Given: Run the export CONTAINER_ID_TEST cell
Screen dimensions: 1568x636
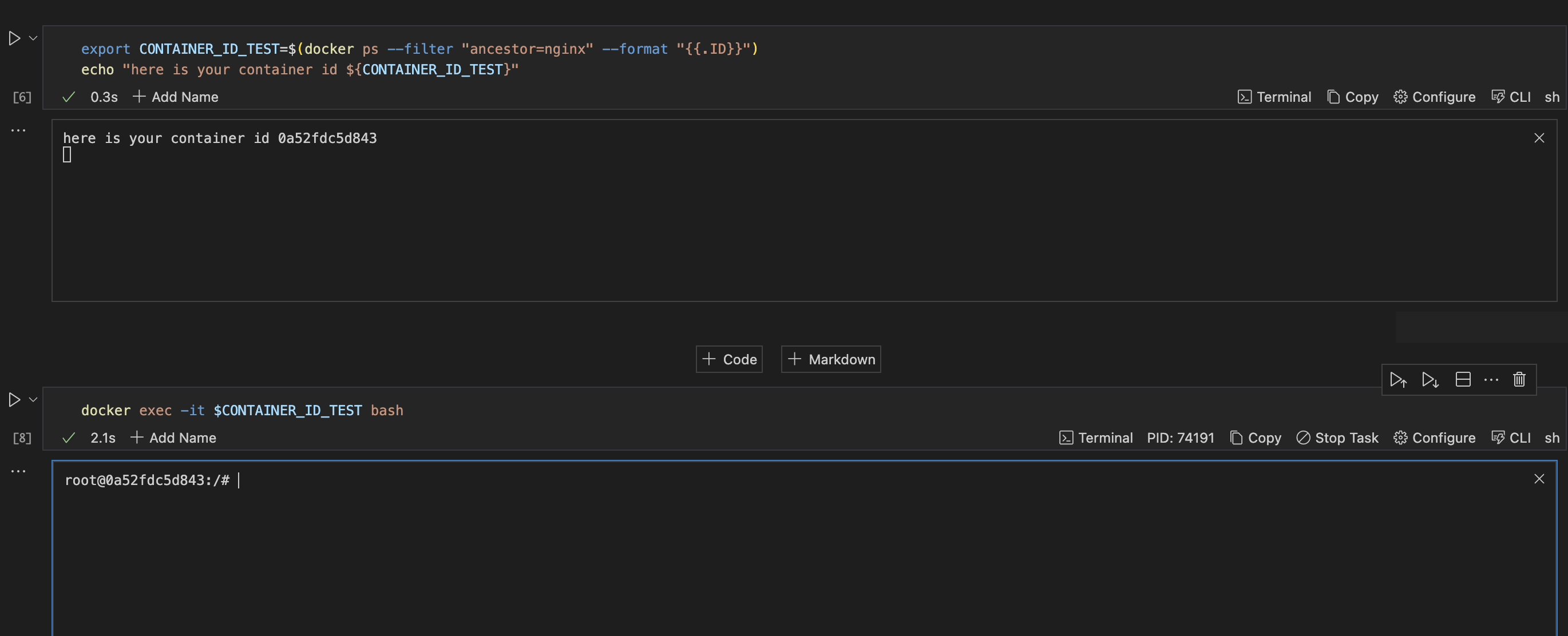Looking at the screenshot, I should pyautogui.click(x=13, y=38).
